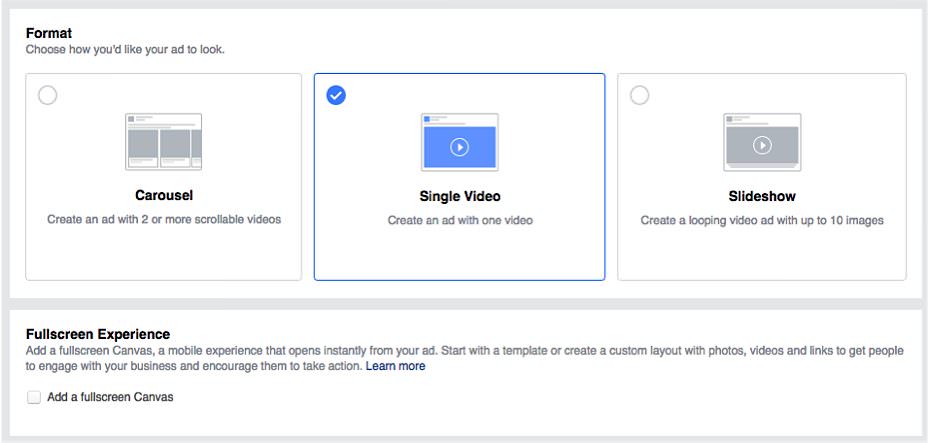
Task: Click the blue checkmark on Single Video
Action: pos(336,95)
